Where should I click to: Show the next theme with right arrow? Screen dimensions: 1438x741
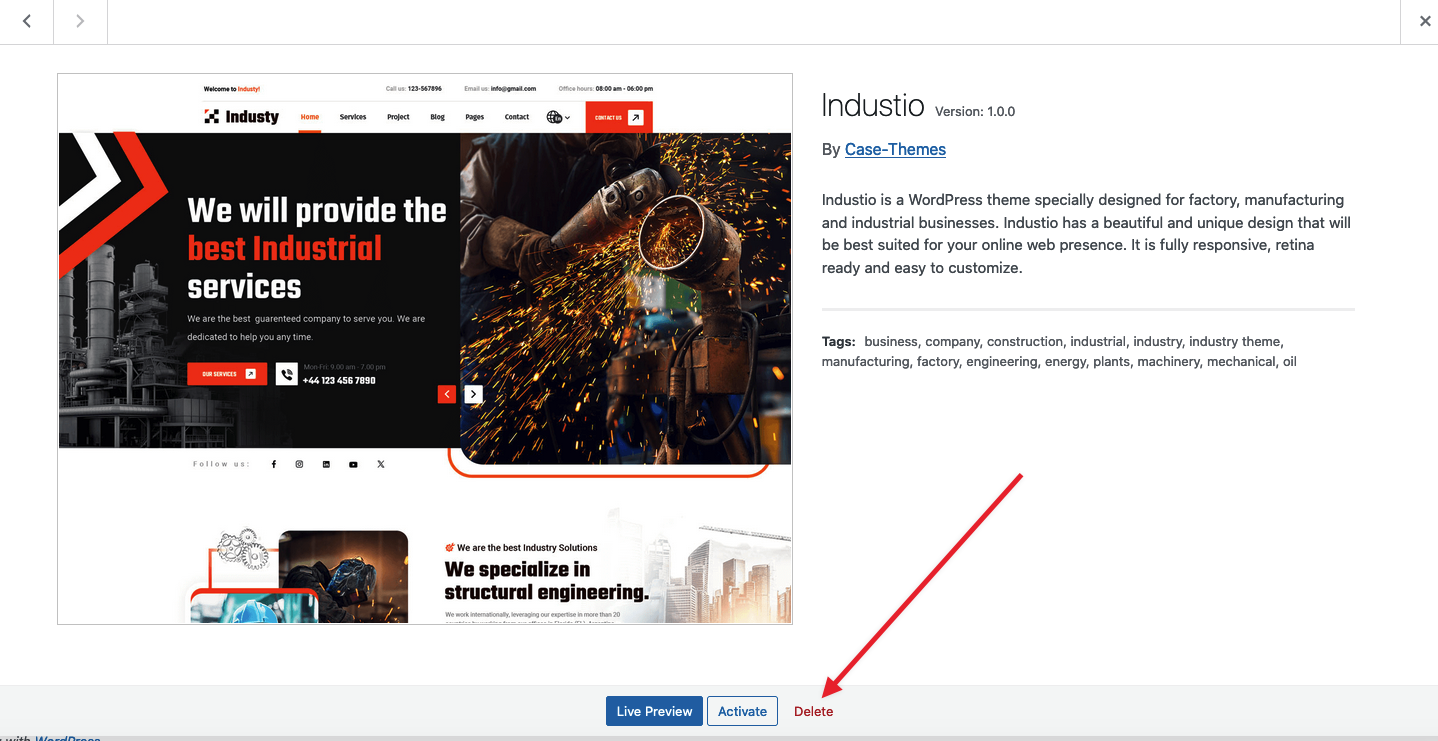80,21
